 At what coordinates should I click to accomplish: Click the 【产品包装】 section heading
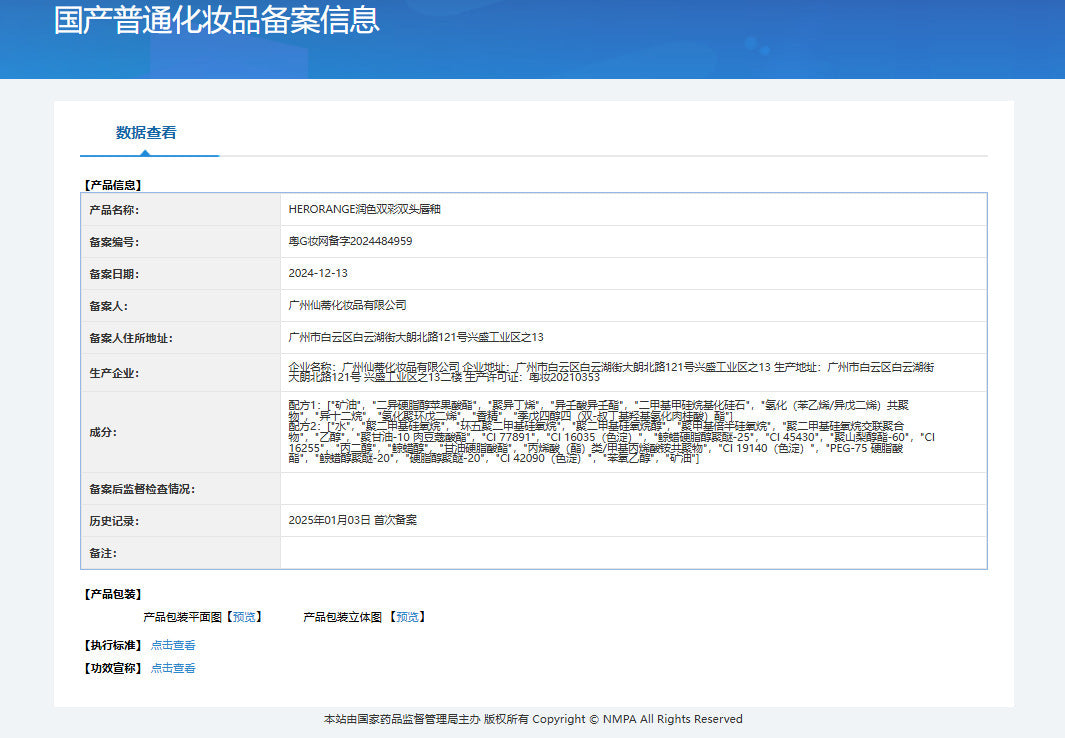pos(113,594)
